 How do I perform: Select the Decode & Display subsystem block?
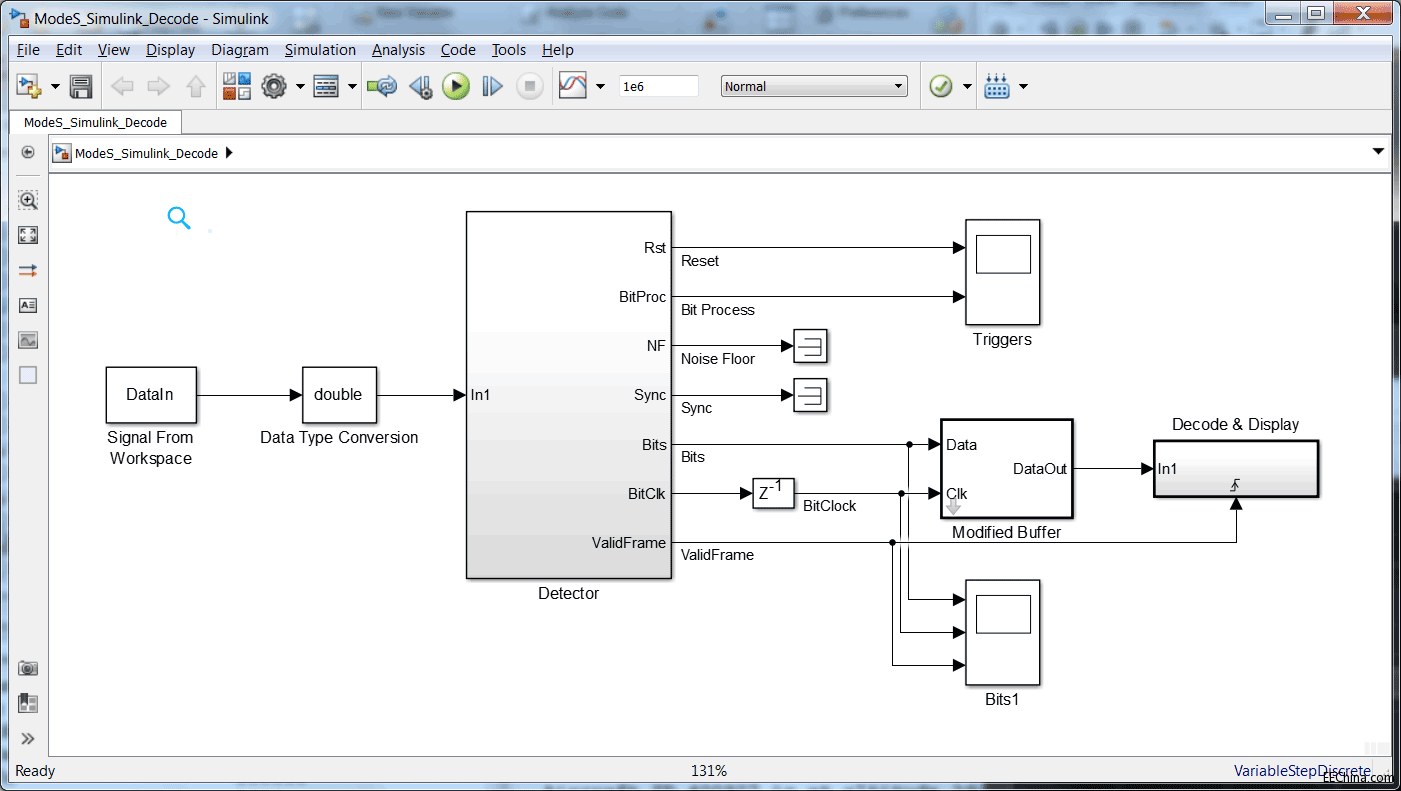[1236, 468]
